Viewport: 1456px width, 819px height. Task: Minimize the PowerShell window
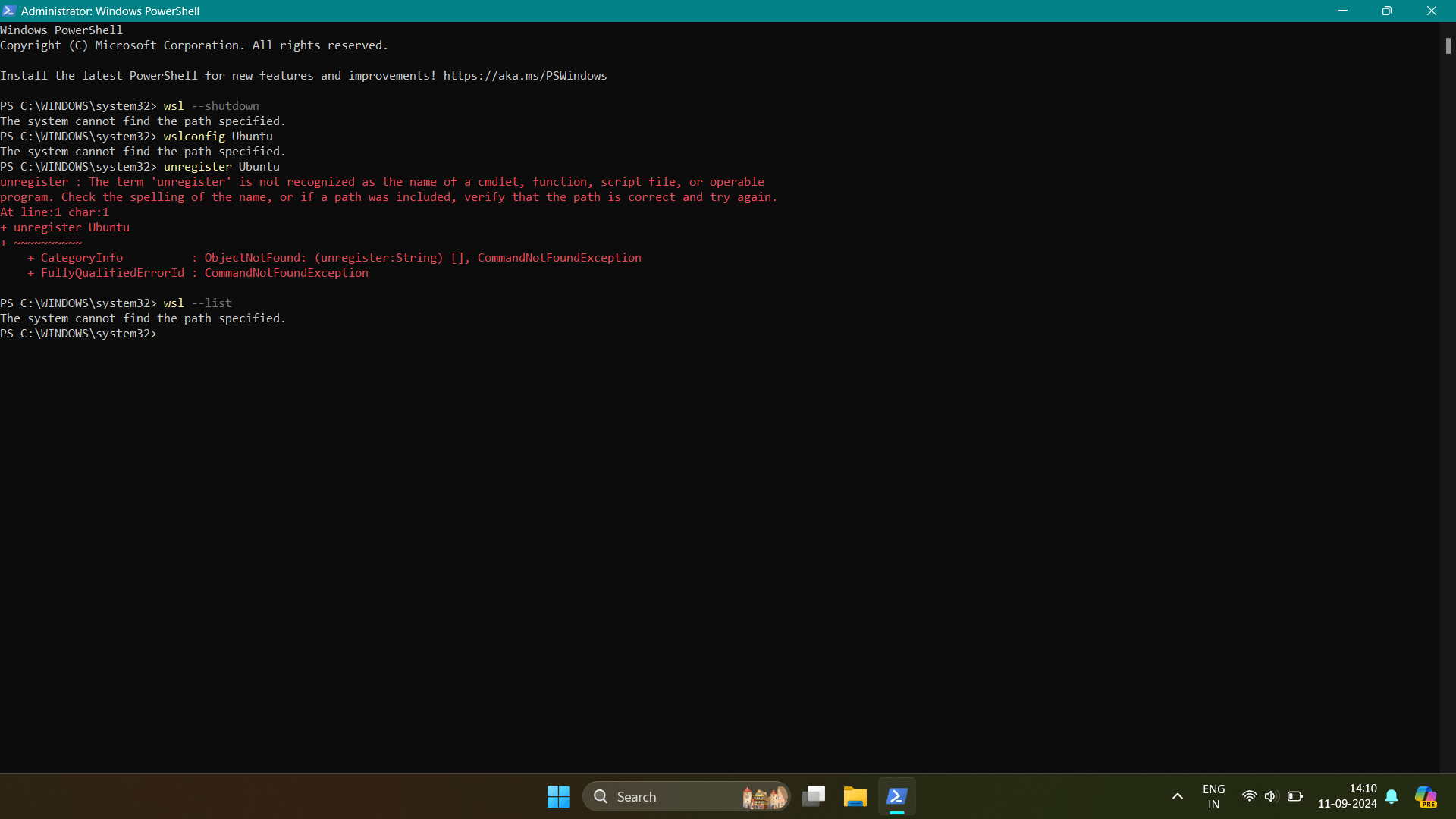tap(1342, 11)
